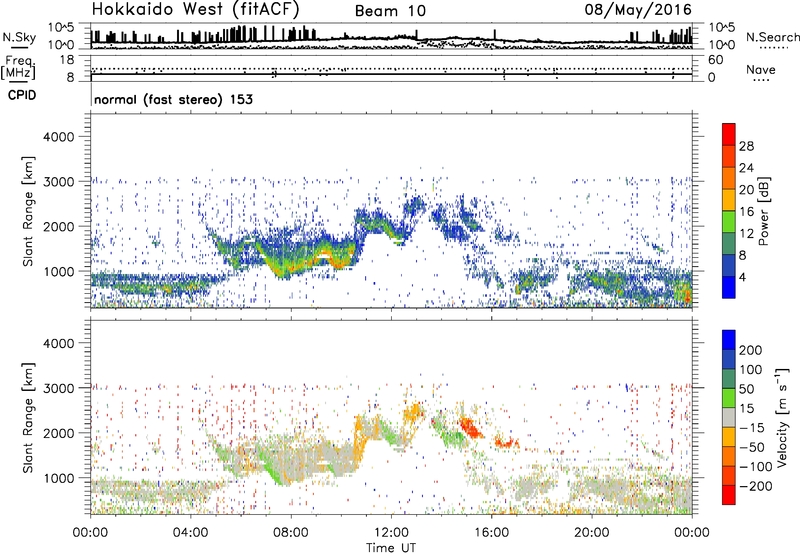Click the '20:00' time axis tick label
Image resolution: width=800 pixels, height=554 pixels.
coord(592,533)
